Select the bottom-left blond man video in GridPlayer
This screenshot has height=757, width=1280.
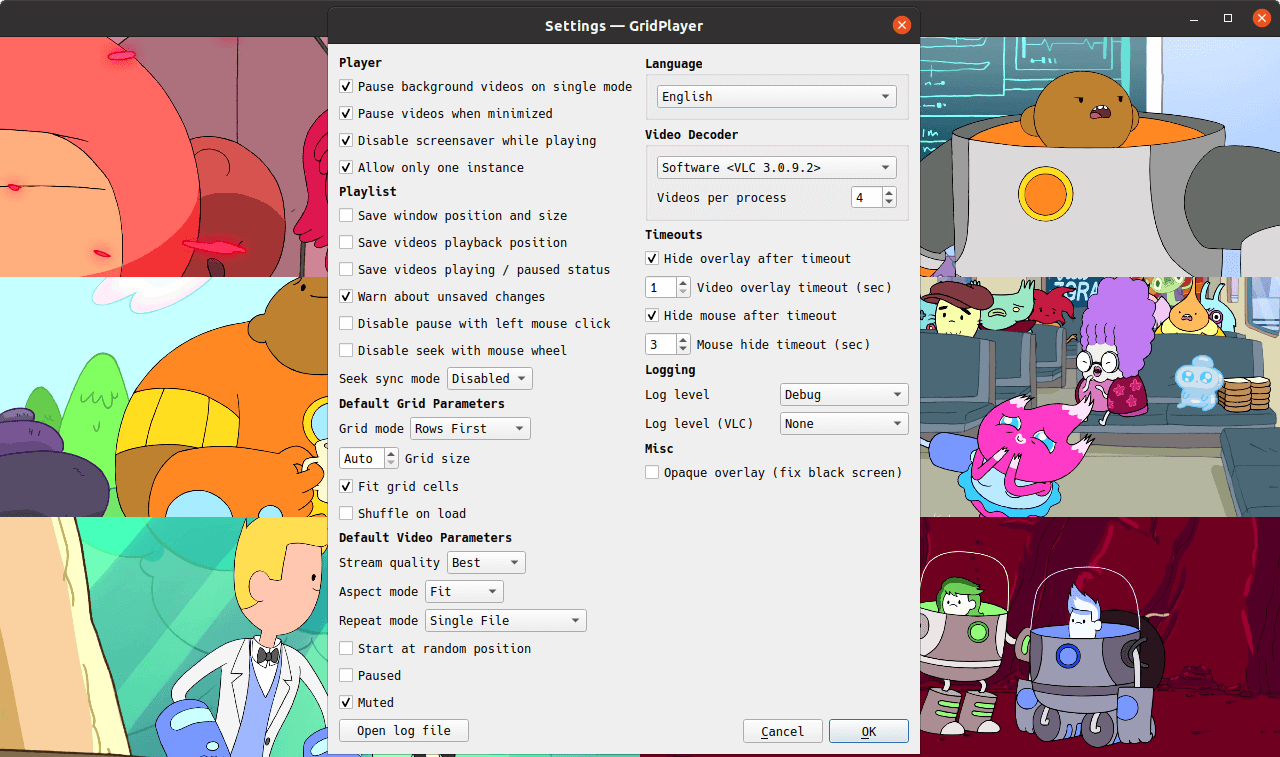click(x=164, y=637)
